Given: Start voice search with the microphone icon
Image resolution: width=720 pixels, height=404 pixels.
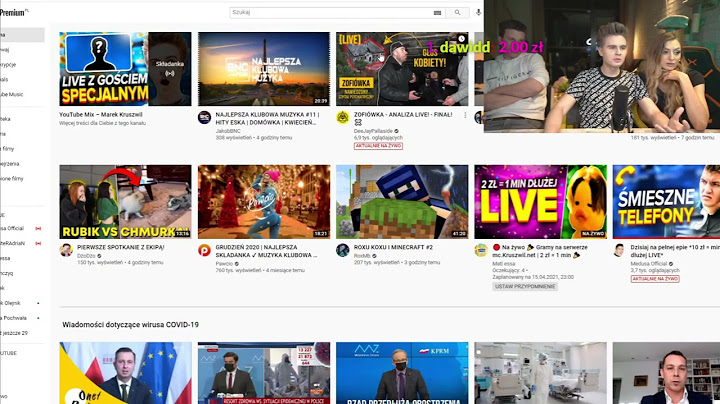Looking at the screenshot, I should (478, 12).
